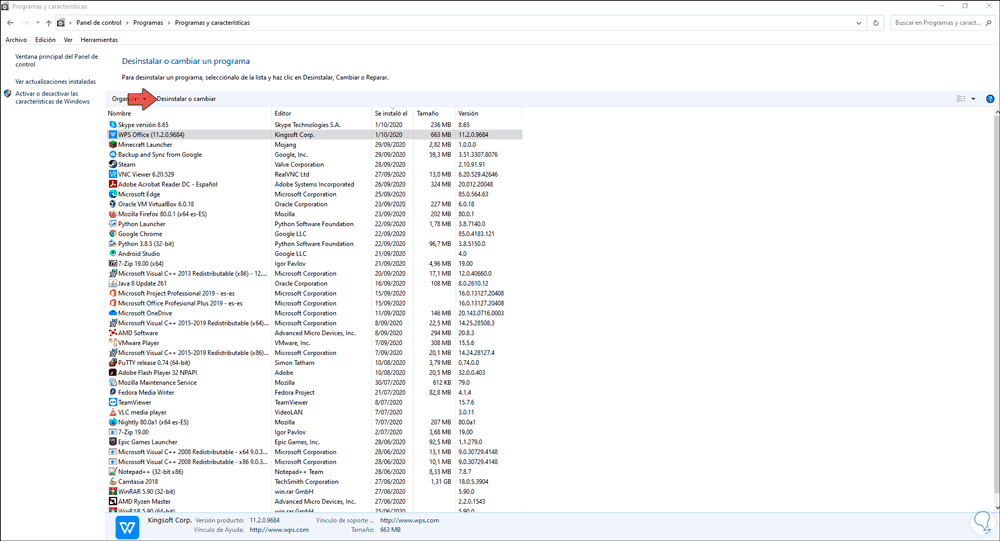Screen dimensions: 1000x541
Task: Click the WPS Office program icon
Action: 113,135
